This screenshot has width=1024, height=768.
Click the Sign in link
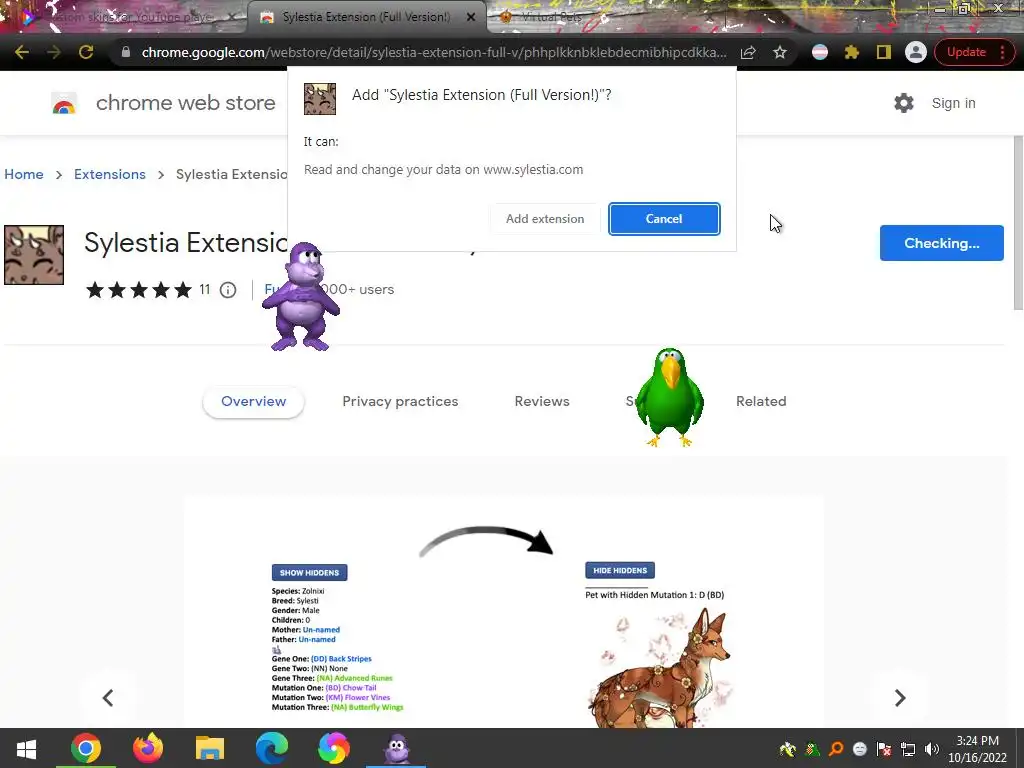tap(953, 103)
